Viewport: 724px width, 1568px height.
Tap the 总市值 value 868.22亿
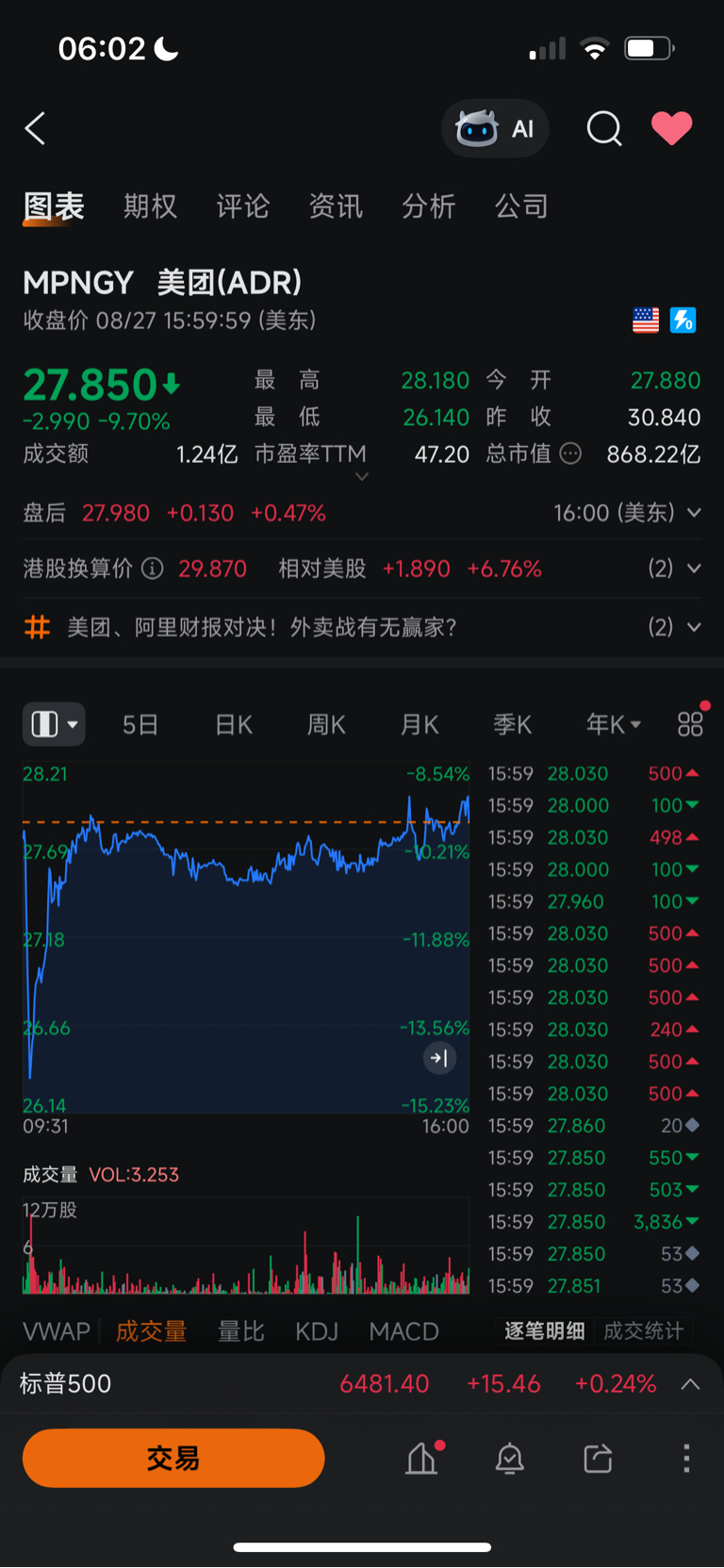pos(653,454)
